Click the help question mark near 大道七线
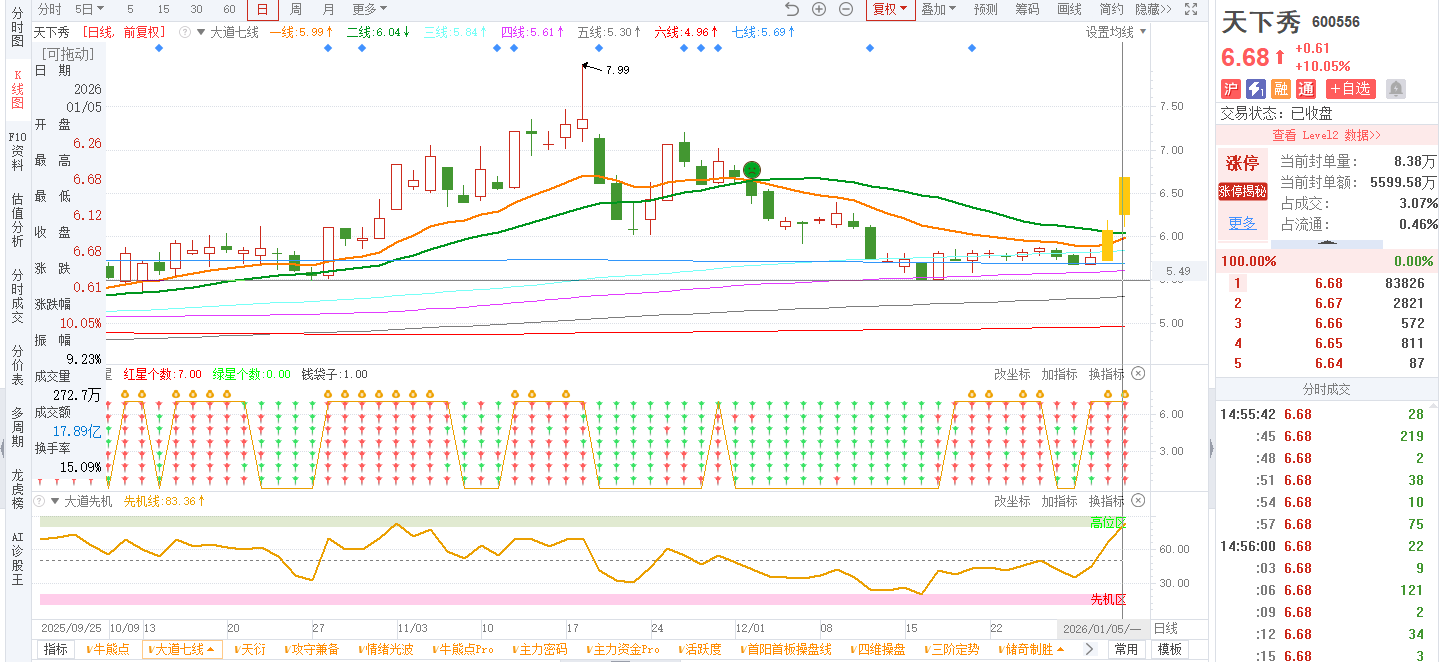Image resolution: width=1439 pixels, height=662 pixels. [185, 33]
